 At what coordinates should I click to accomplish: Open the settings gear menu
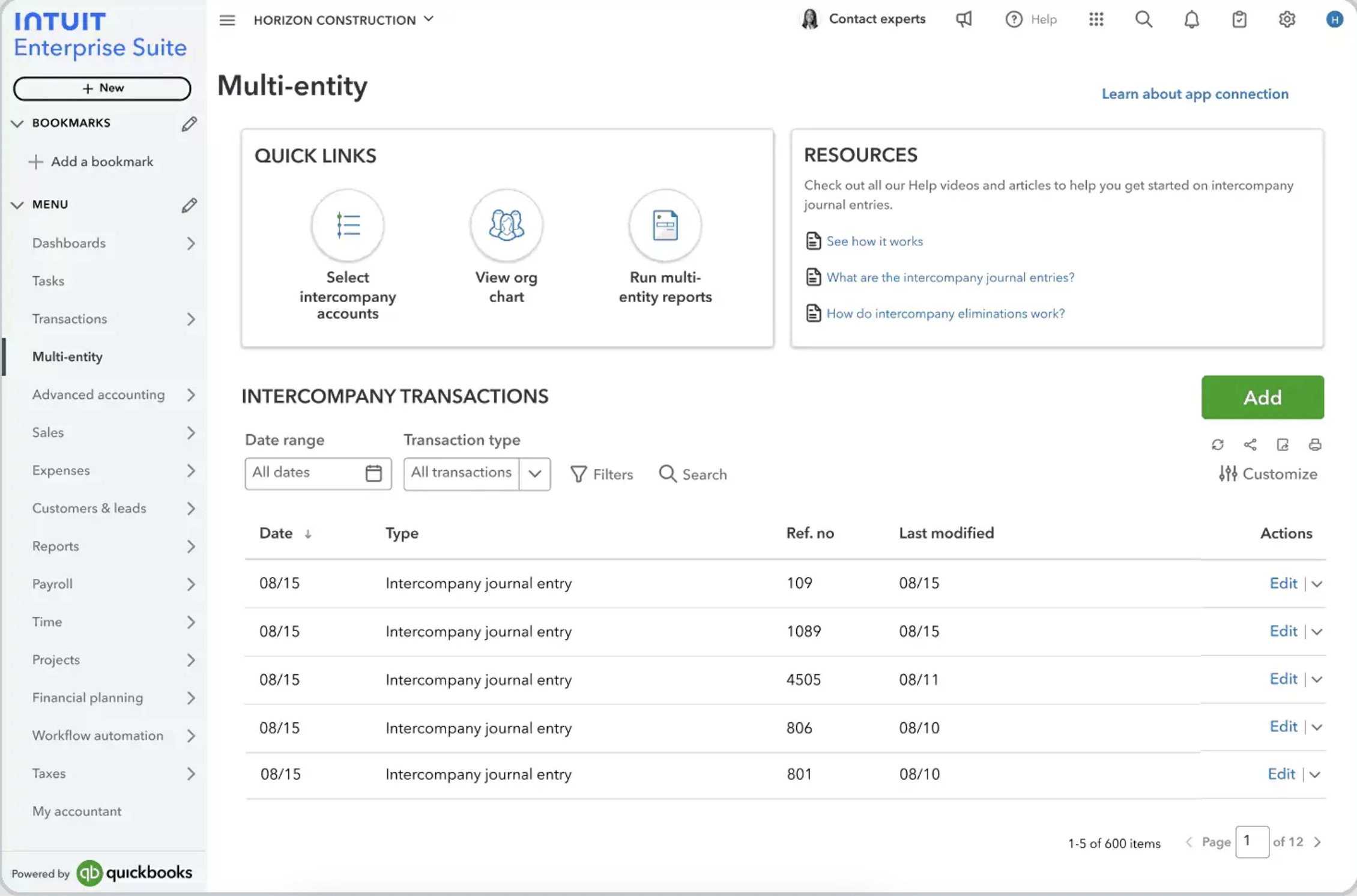pos(1287,19)
